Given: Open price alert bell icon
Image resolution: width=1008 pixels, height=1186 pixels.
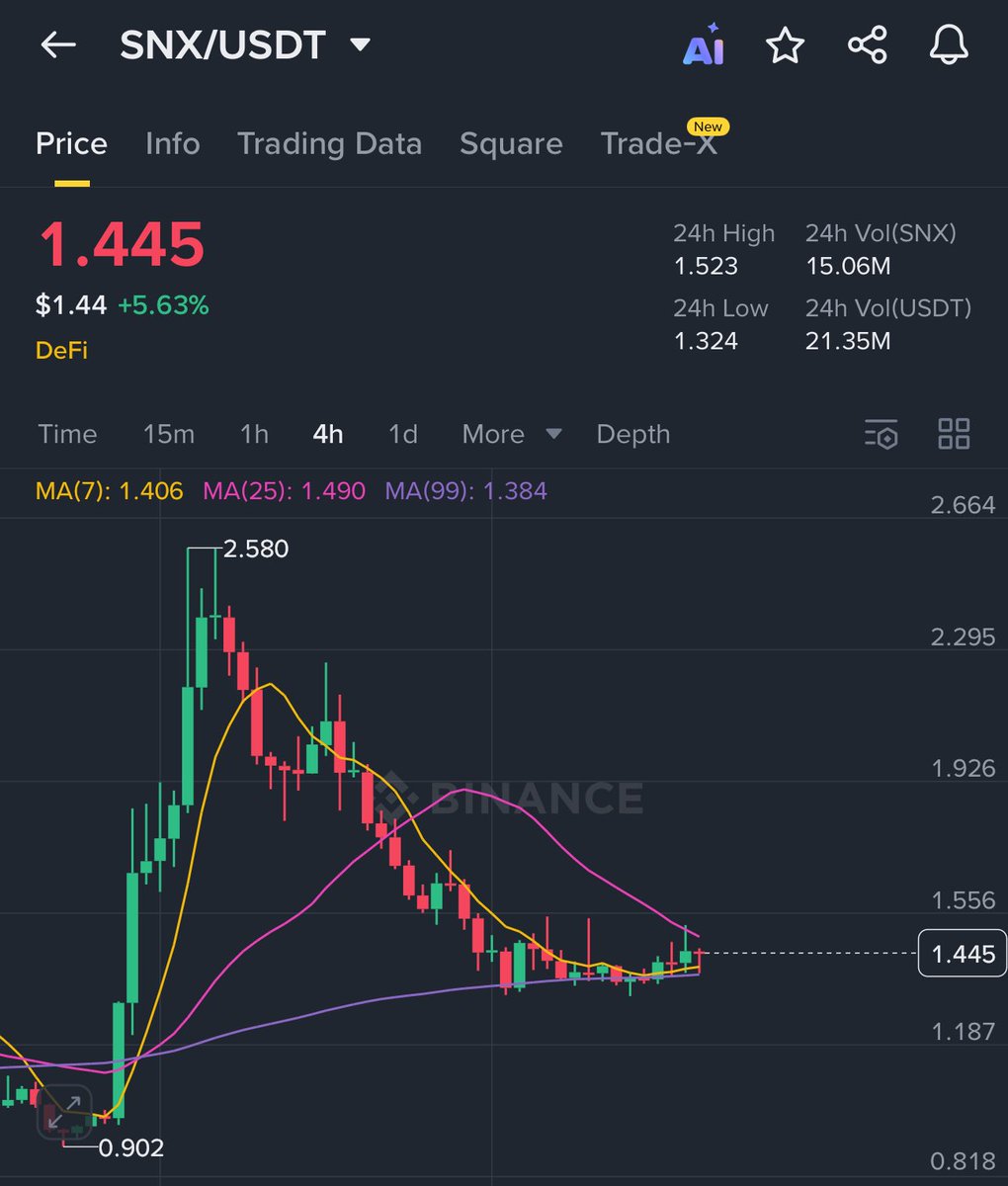Looking at the screenshot, I should tap(949, 45).
